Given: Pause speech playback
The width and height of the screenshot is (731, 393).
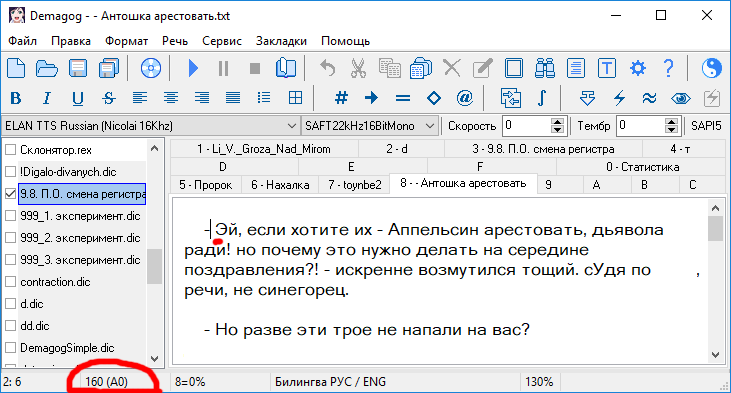Looking at the screenshot, I should 224,69.
